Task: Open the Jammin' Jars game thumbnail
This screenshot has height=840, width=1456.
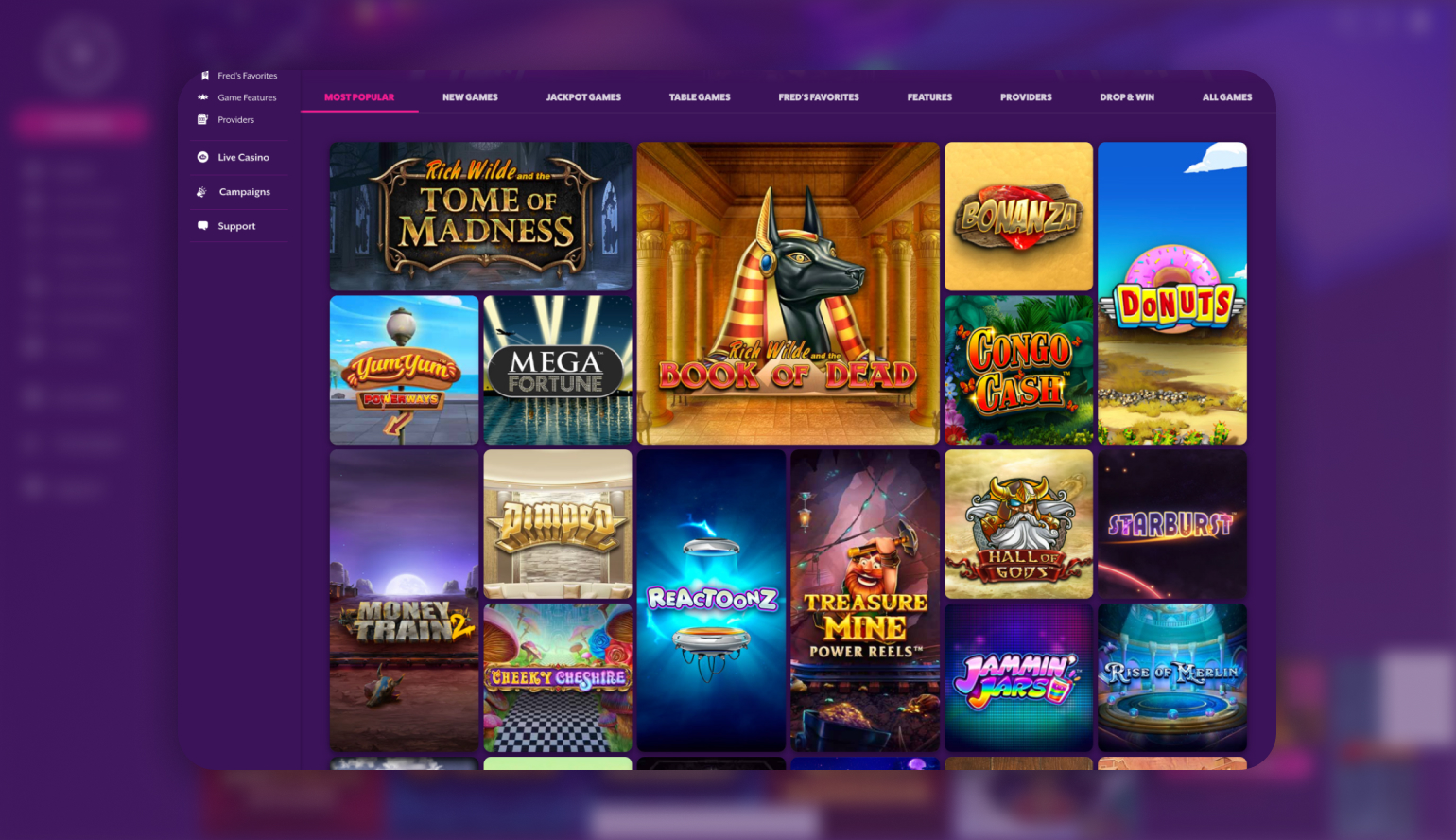Action: [x=1018, y=678]
